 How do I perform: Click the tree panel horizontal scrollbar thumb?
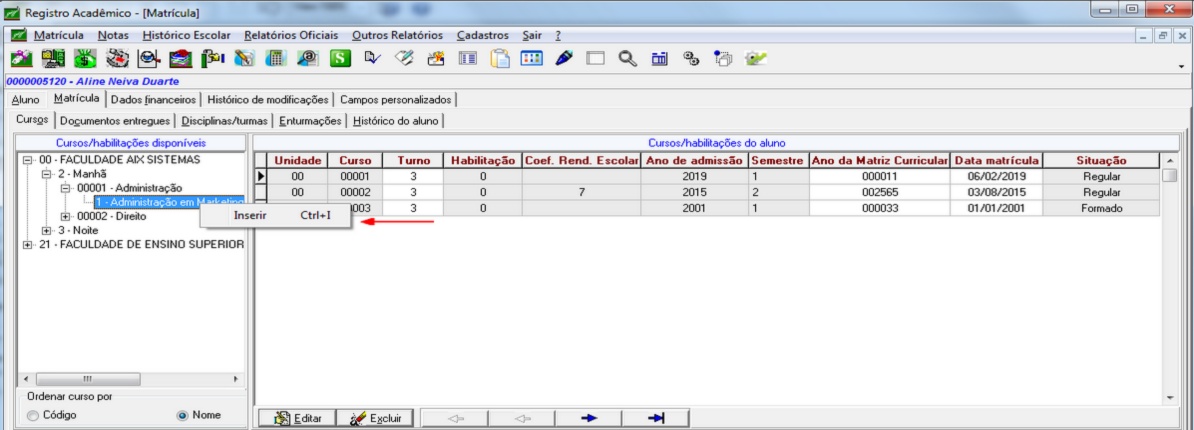click(x=89, y=379)
